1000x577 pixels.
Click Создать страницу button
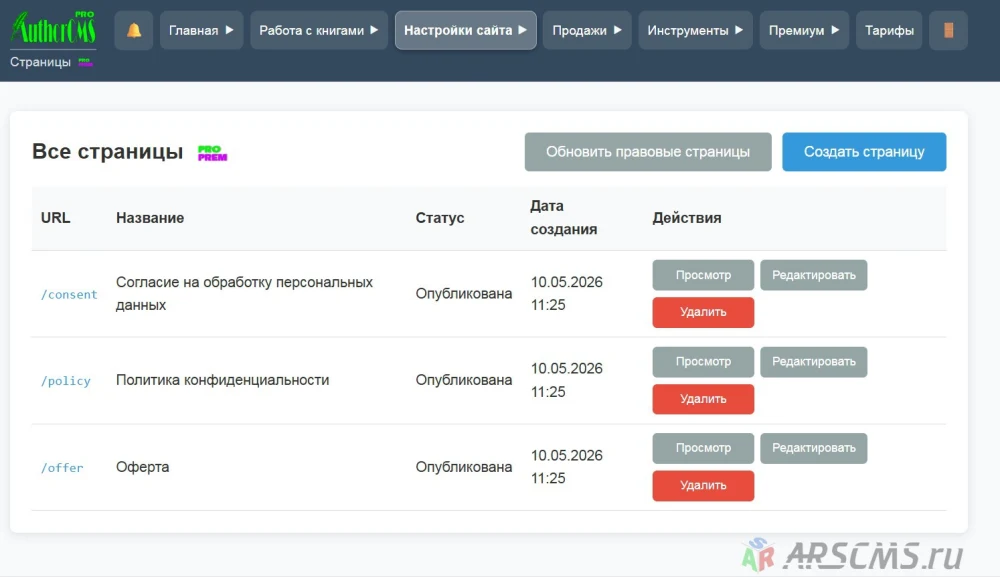coord(864,152)
